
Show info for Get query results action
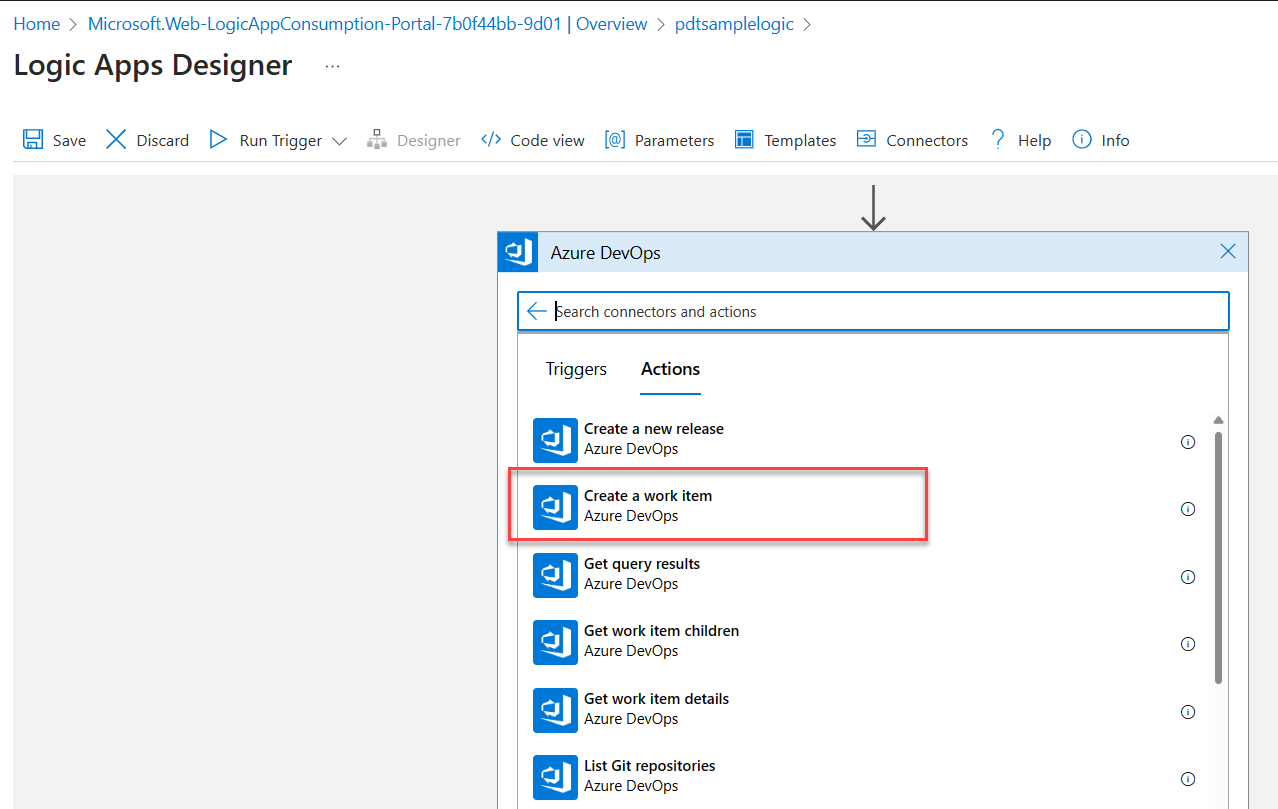point(1188,577)
